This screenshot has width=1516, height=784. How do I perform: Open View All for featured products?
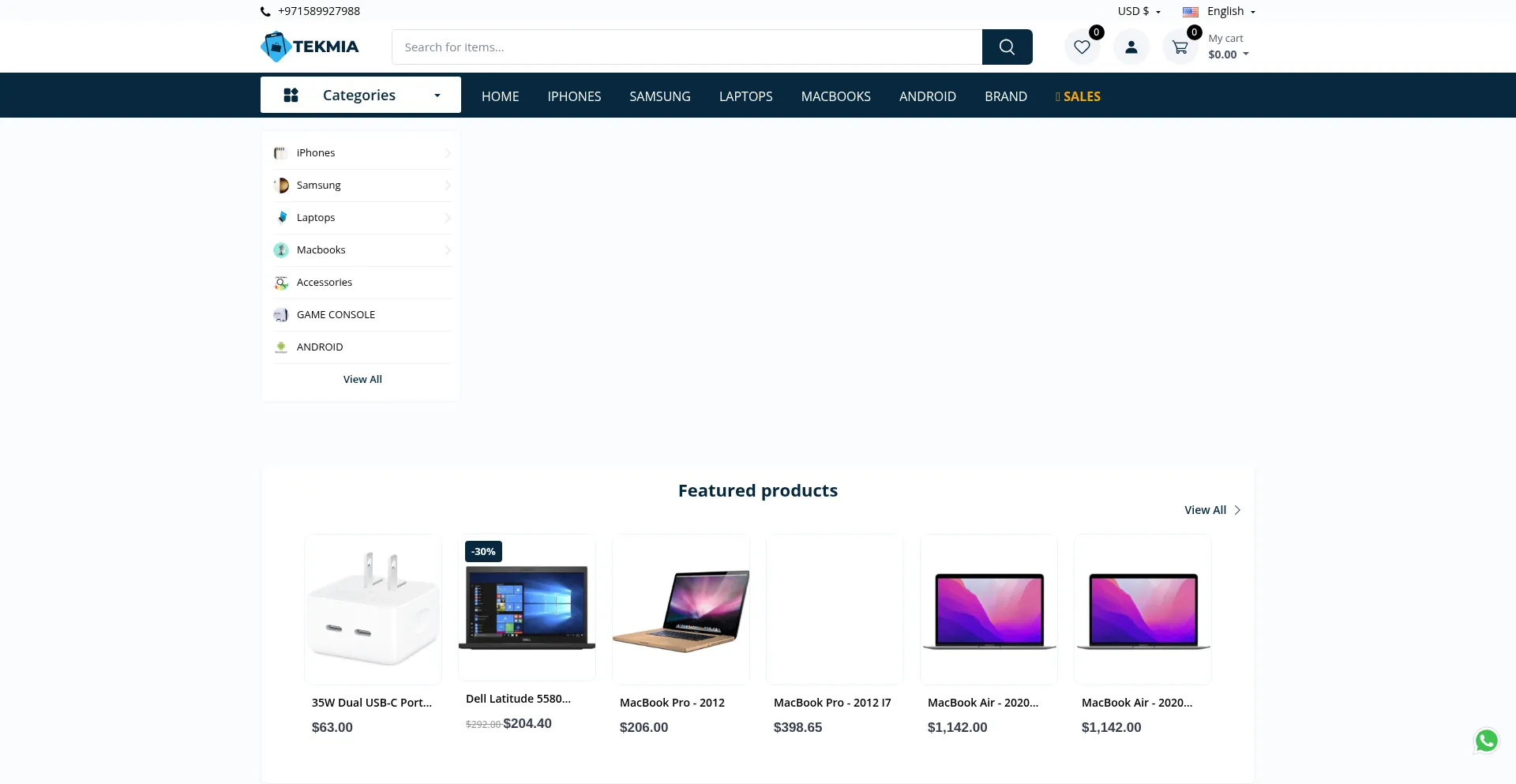tap(1213, 510)
